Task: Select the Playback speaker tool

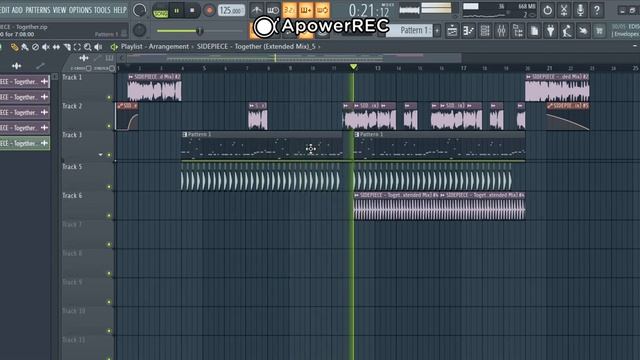Action: pos(98,47)
